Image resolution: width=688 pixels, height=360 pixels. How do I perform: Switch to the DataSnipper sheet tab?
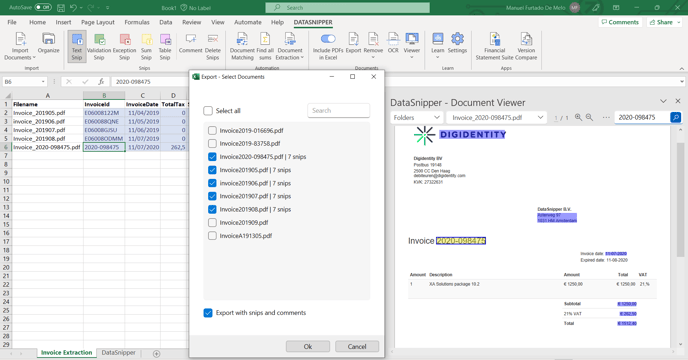tap(118, 353)
